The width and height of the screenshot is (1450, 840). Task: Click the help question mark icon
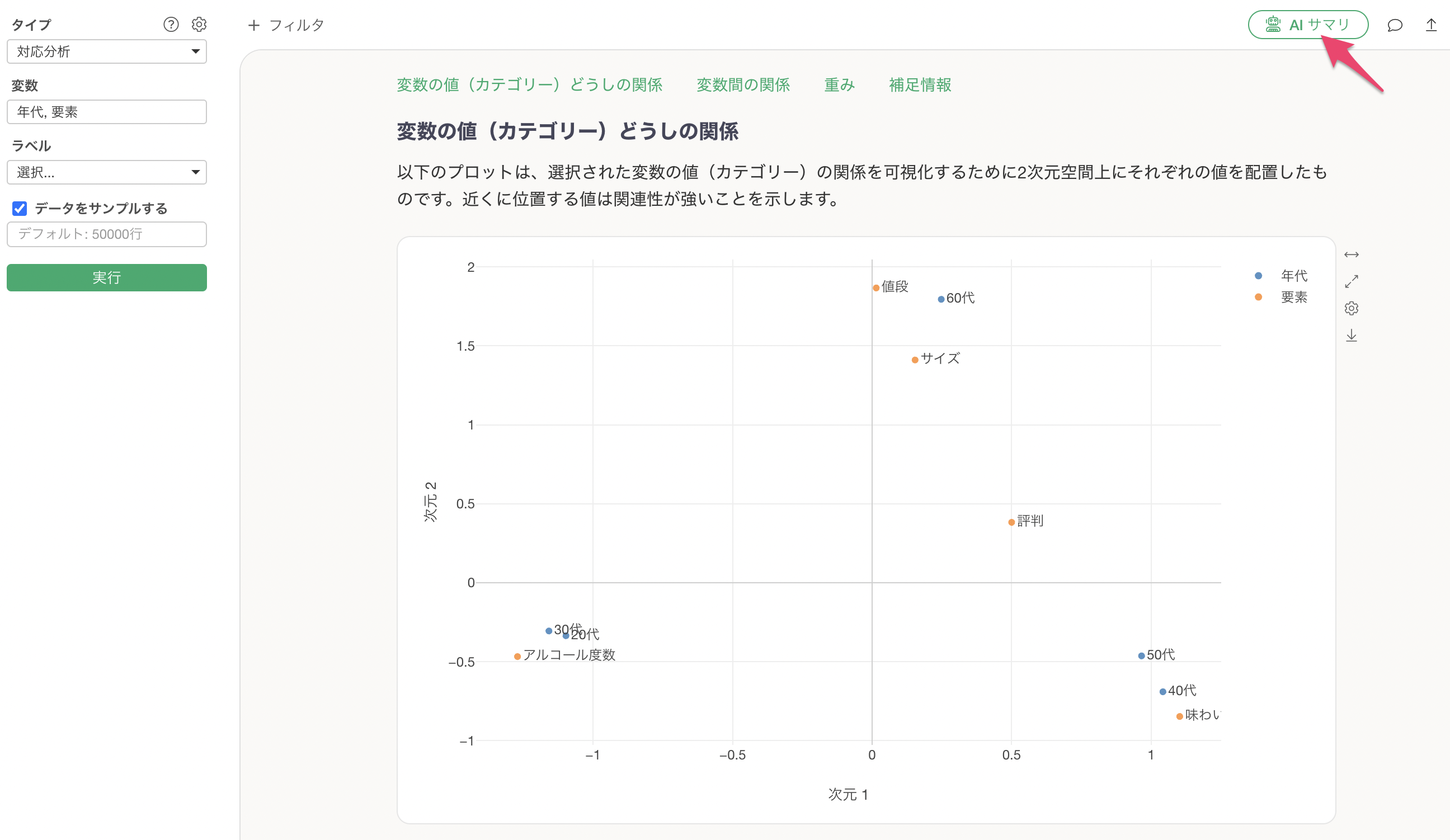coord(171,24)
